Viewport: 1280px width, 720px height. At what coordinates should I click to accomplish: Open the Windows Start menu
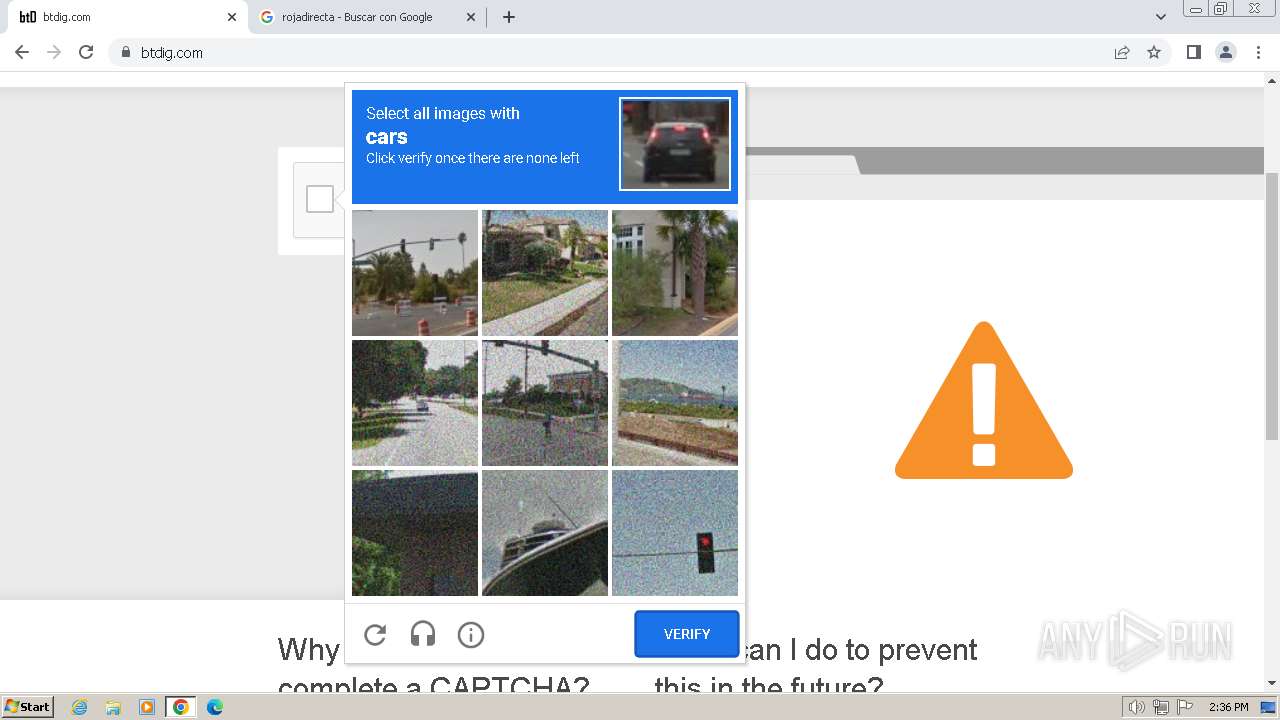(28, 706)
